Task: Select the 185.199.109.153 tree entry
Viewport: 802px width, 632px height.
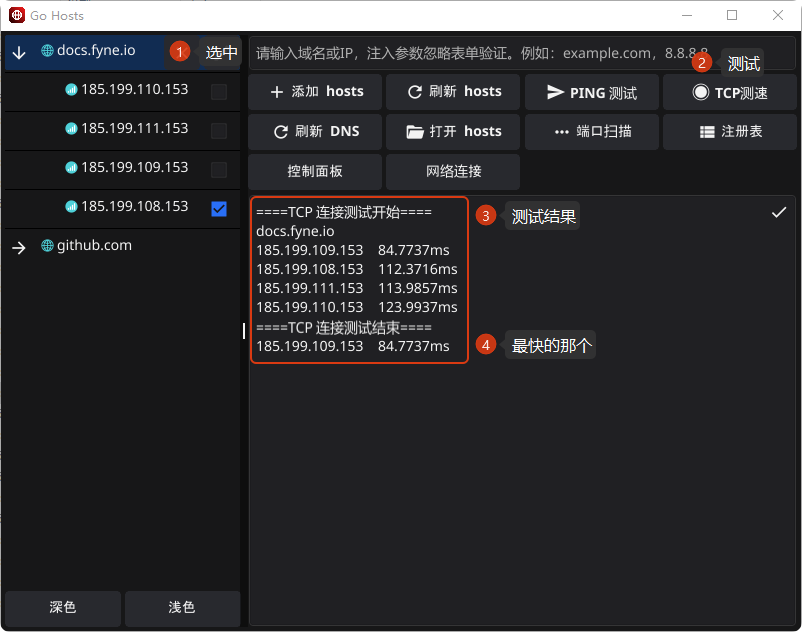Action: [x=134, y=168]
